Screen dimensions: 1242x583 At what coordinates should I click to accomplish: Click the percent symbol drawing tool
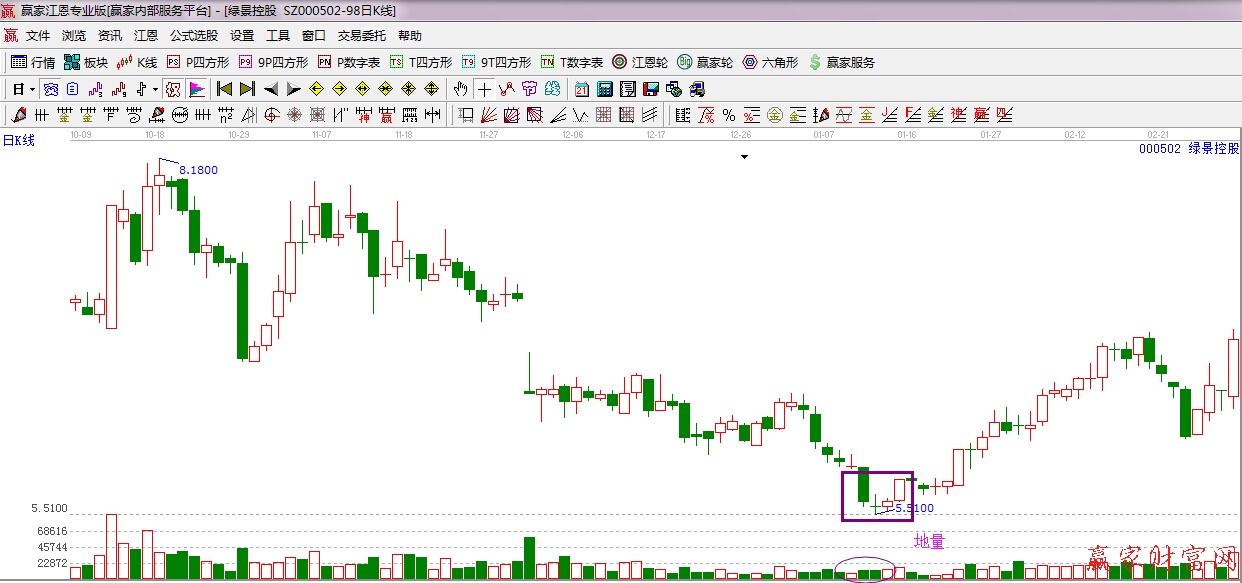[x=728, y=115]
